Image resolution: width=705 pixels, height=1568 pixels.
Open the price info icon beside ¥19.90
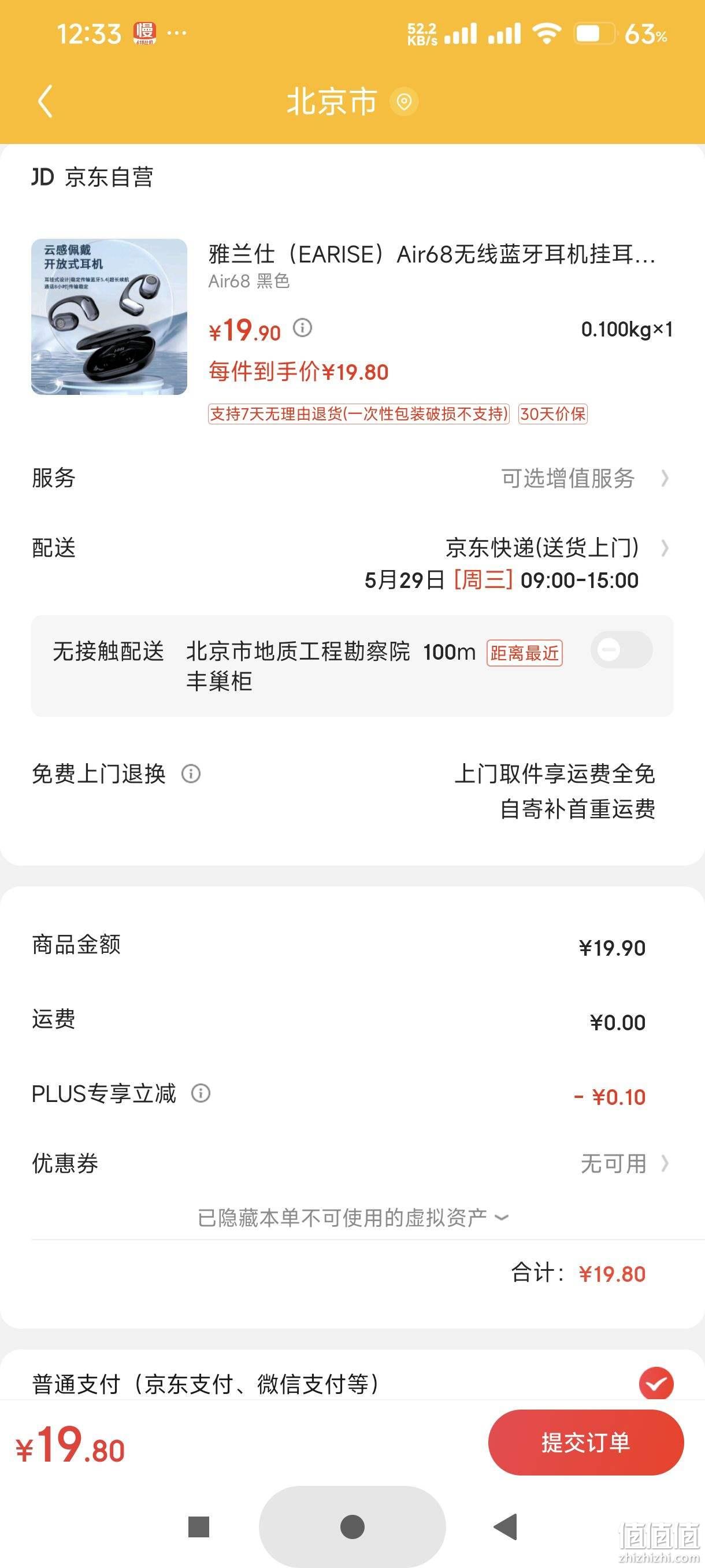(302, 328)
